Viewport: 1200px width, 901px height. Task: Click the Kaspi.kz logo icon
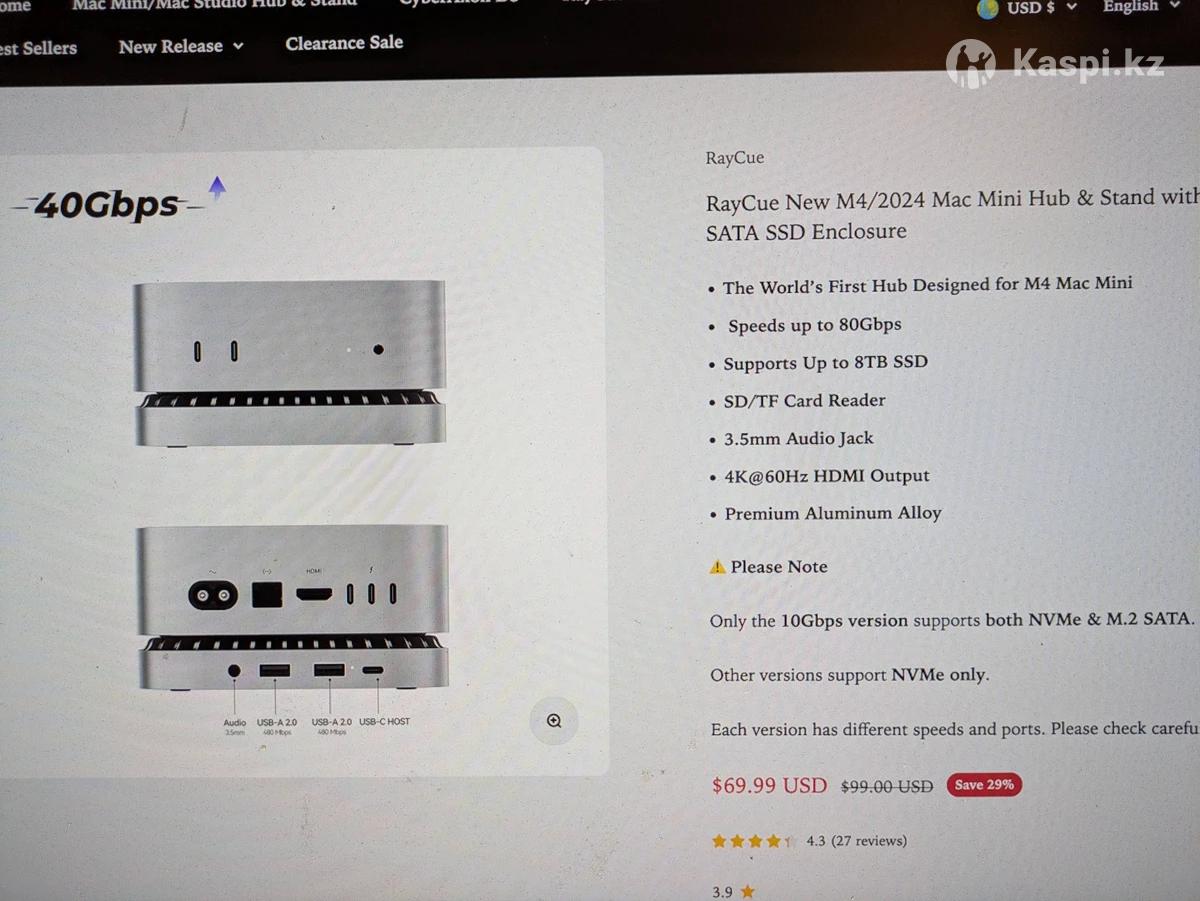(970, 64)
